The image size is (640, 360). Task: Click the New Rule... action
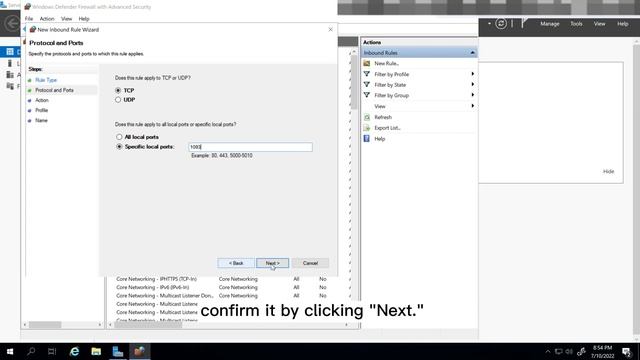(x=387, y=64)
